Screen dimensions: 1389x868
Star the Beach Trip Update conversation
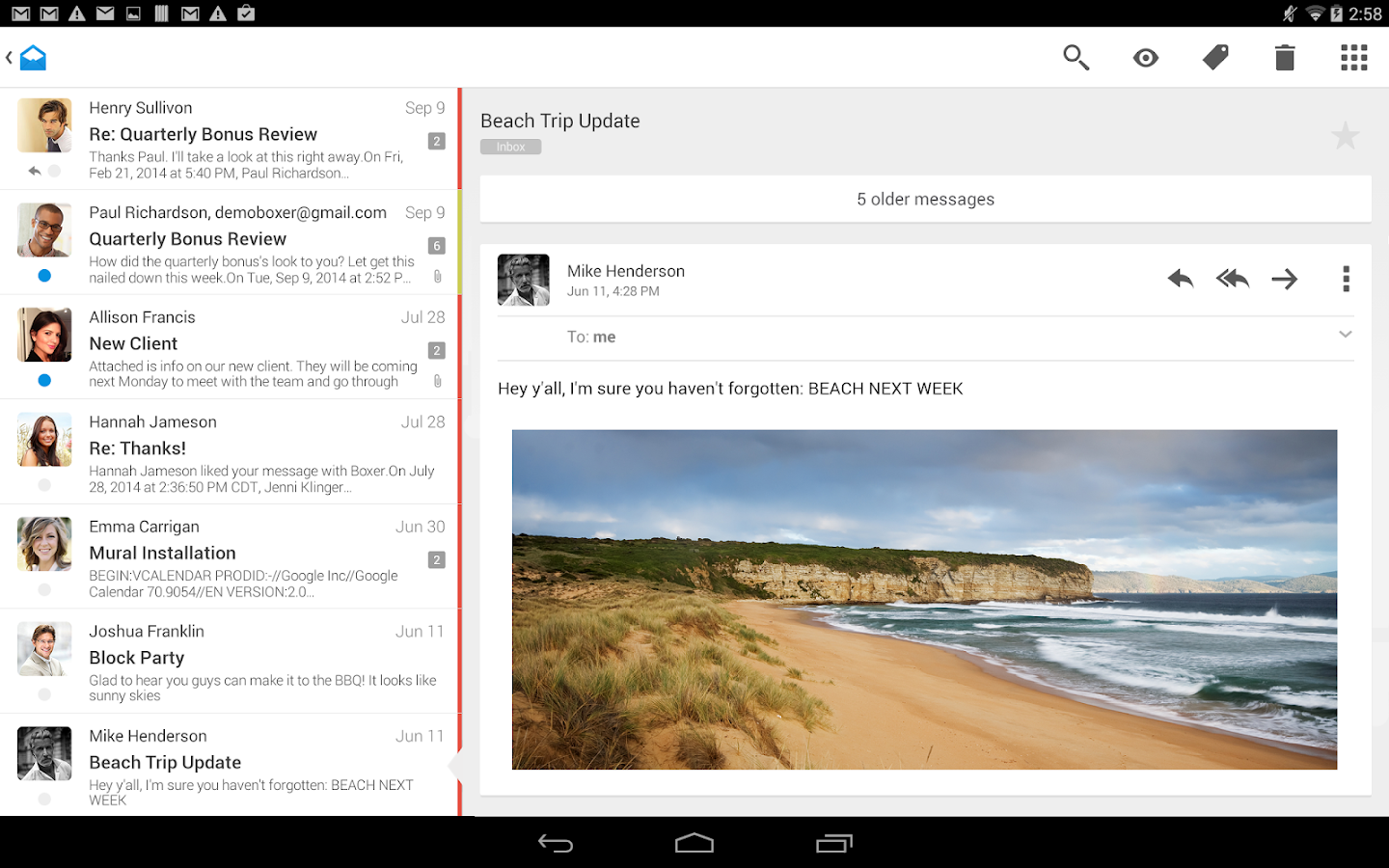pos(1345,135)
